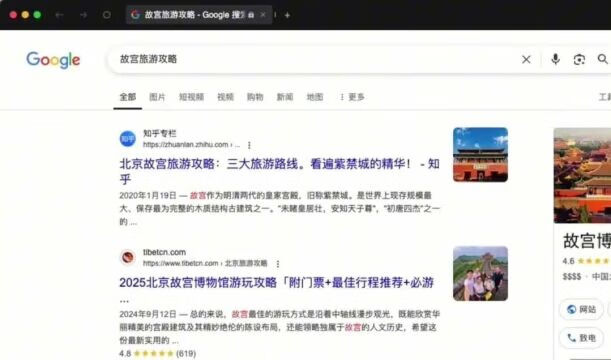Click the magnifying glass search icon

pos(602,59)
